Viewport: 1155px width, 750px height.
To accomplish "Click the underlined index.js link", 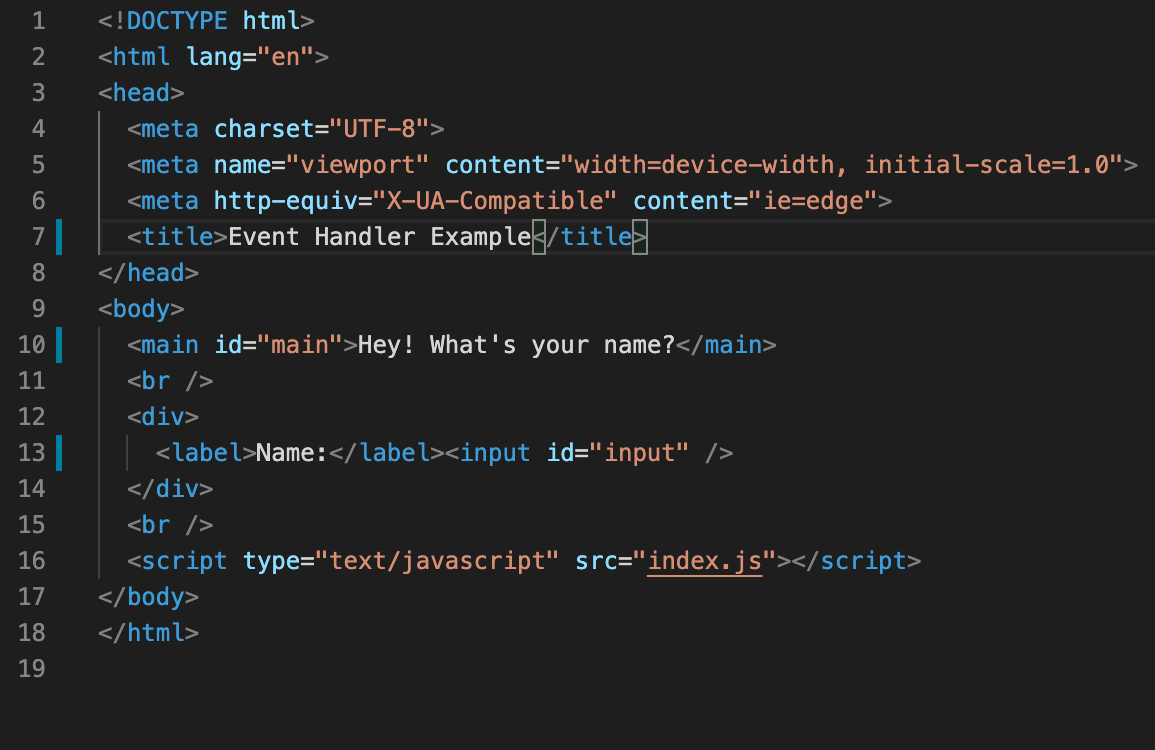I will (705, 560).
